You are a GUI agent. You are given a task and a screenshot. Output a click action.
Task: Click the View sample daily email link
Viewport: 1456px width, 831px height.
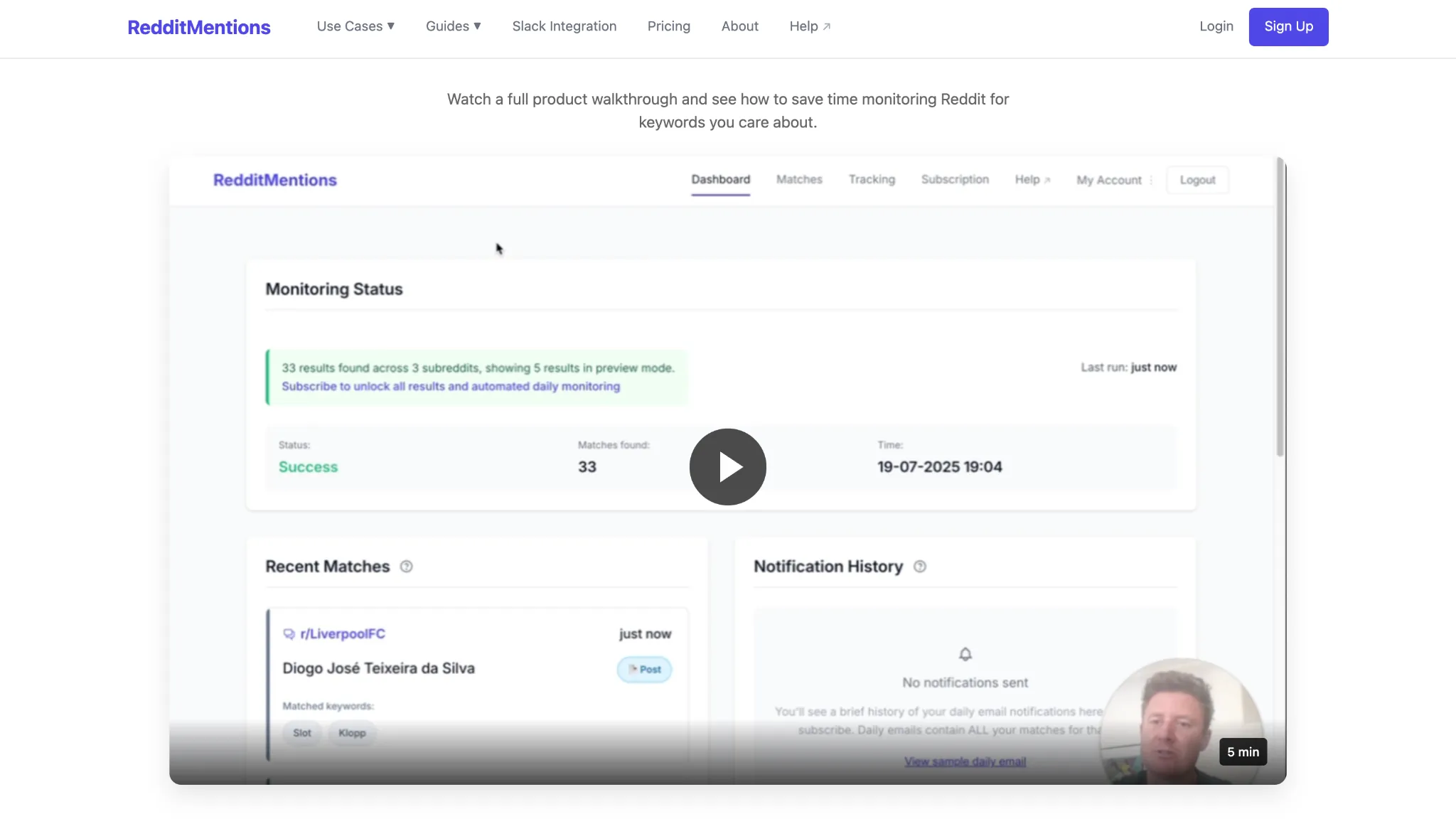pyautogui.click(x=965, y=762)
